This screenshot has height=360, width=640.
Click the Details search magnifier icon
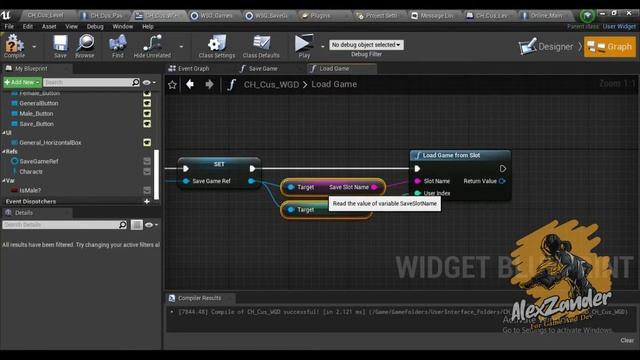[x=122, y=225]
